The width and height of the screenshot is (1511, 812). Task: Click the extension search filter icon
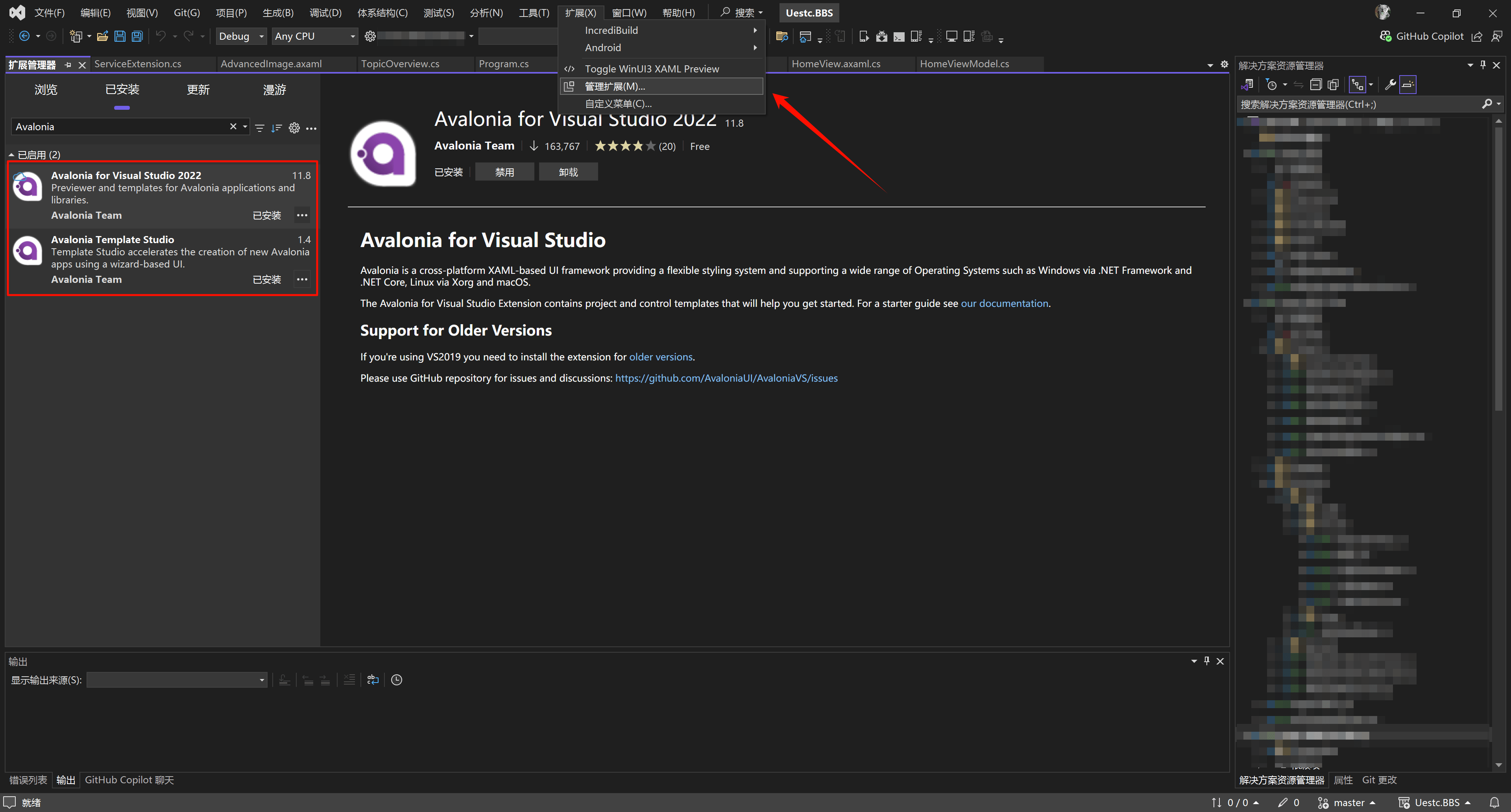tap(260, 128)
